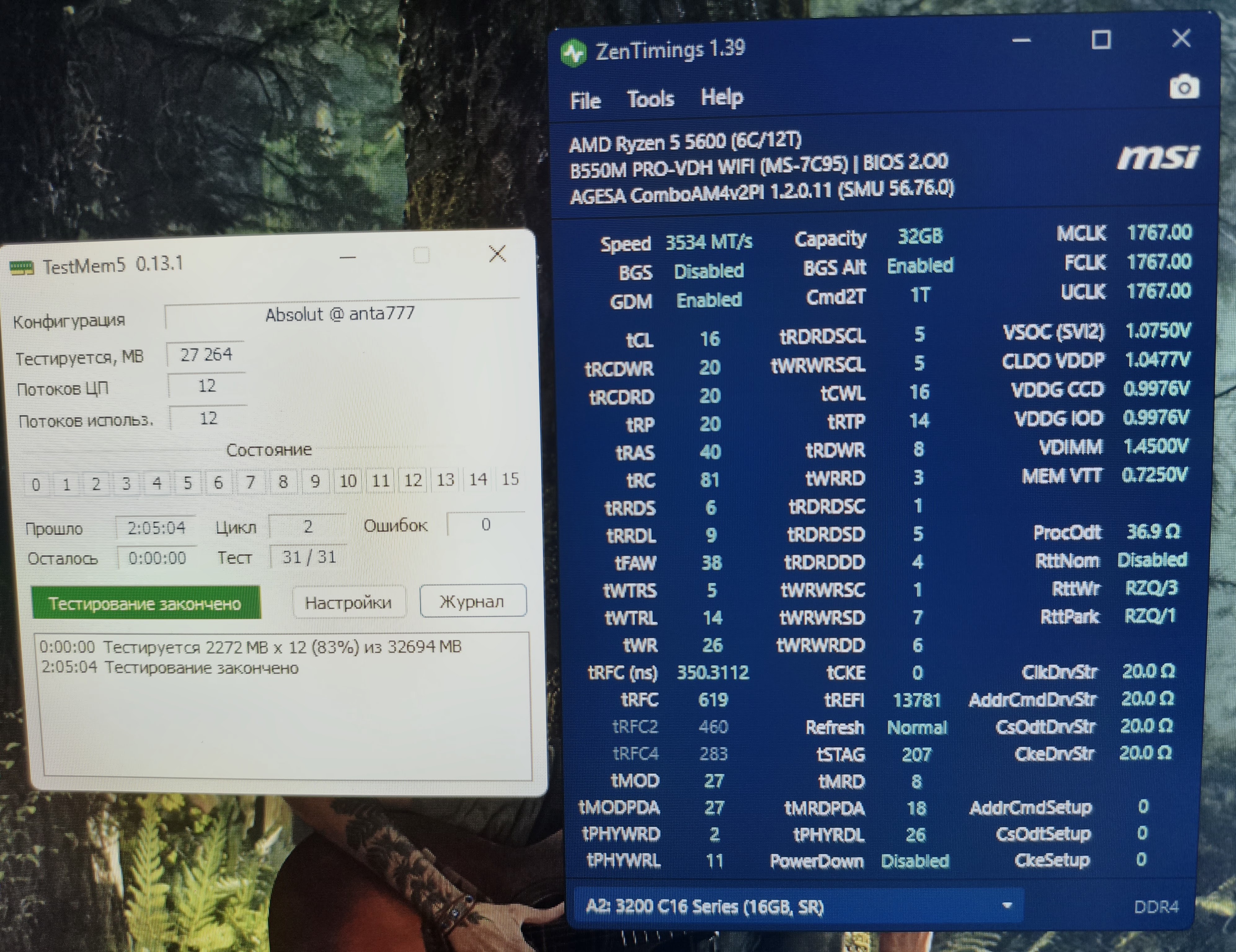Click the tRC value 81
The height and width of the screenshot is (952, 1236).
click(710, 480)
